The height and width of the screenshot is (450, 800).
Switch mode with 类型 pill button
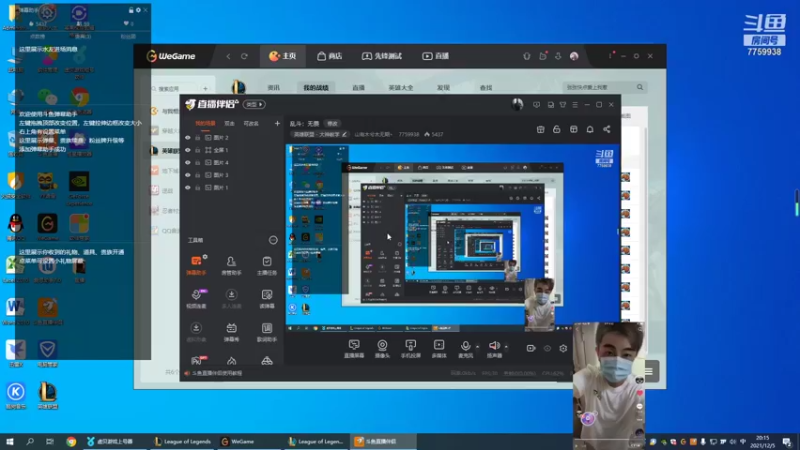coord(254,105)
